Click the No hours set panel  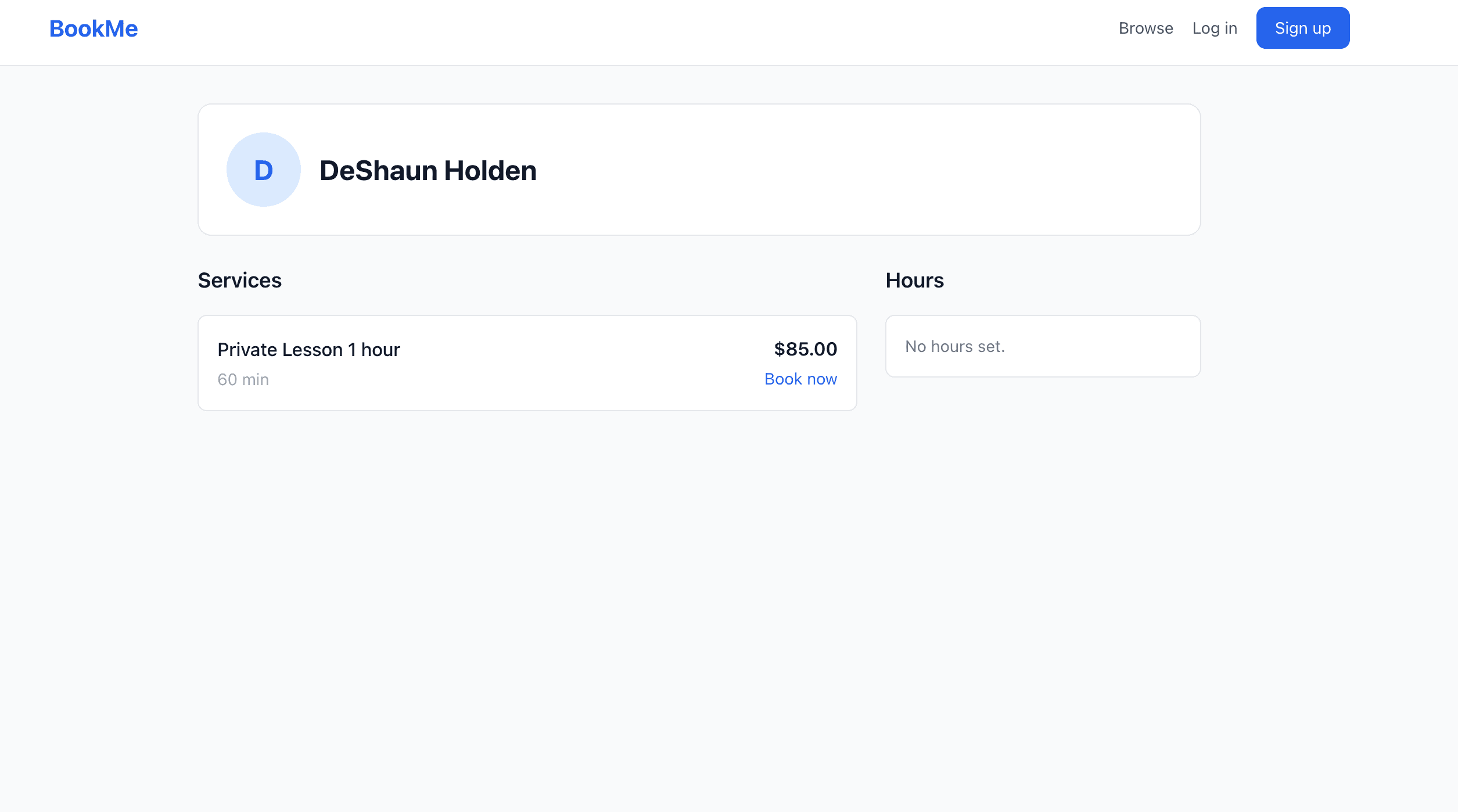coord(1042,346)
